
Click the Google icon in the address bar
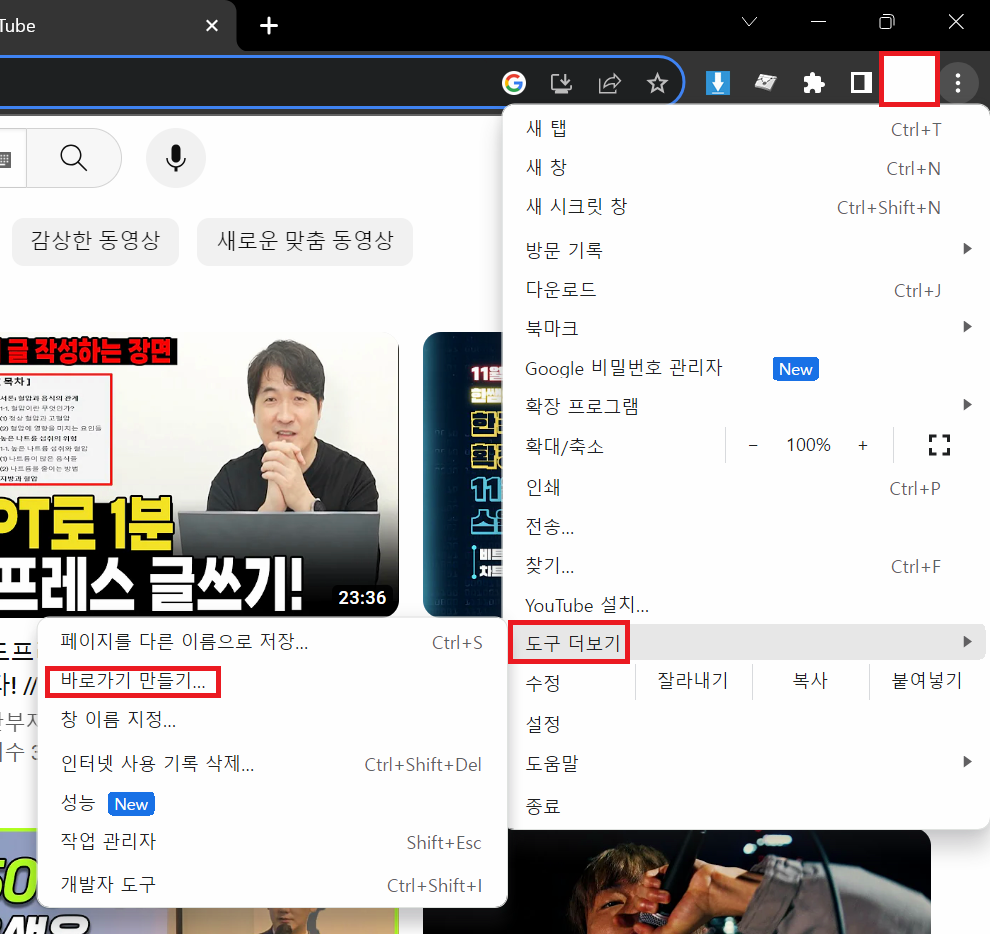coord(514,84)
